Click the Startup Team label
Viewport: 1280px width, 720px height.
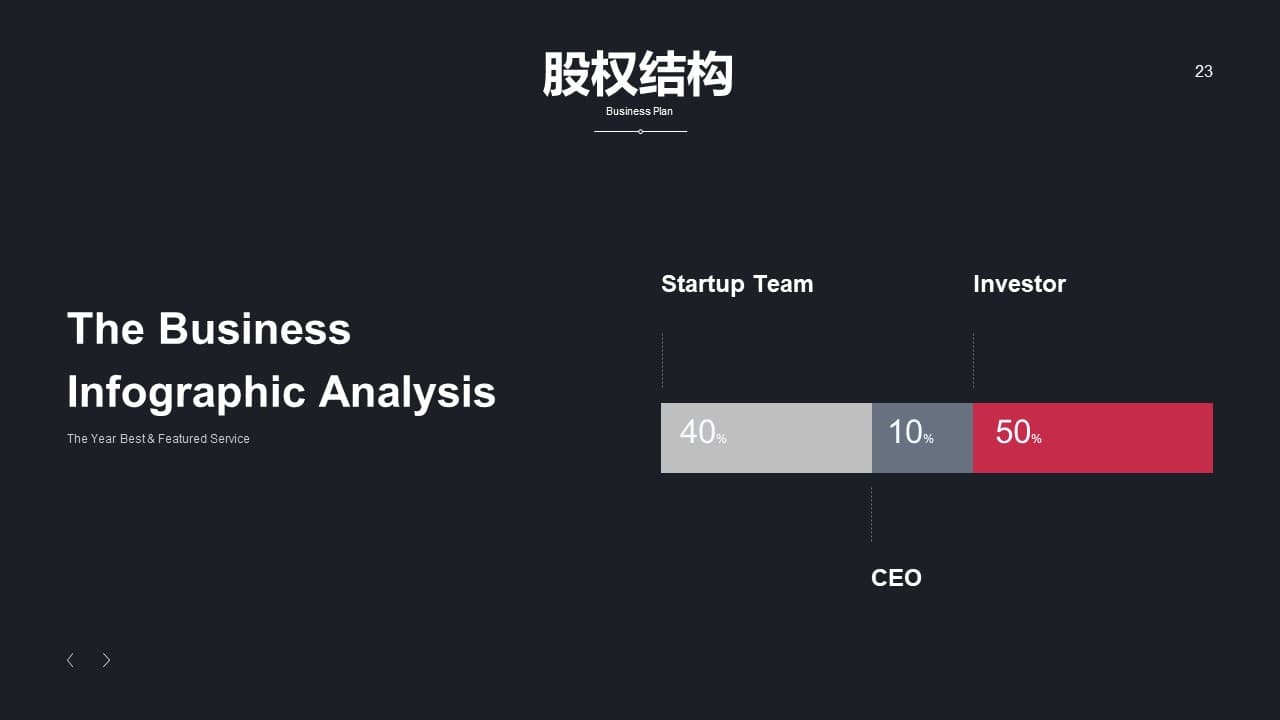[x=737, y=284]
